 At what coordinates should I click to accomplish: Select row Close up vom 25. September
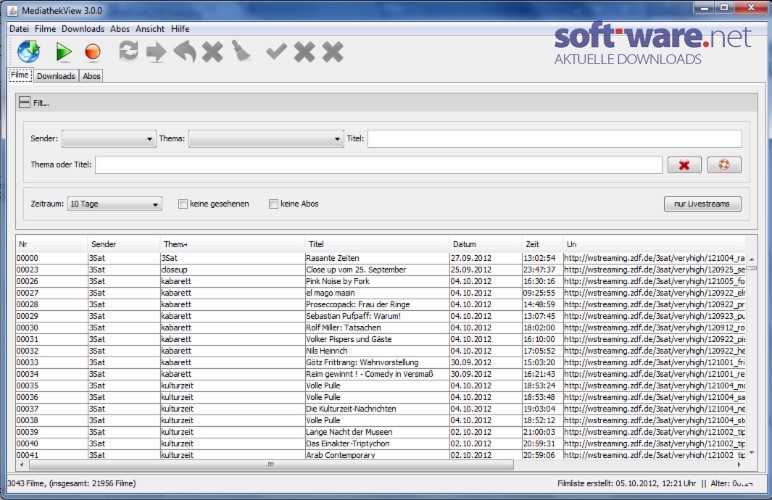pos(380,270)
